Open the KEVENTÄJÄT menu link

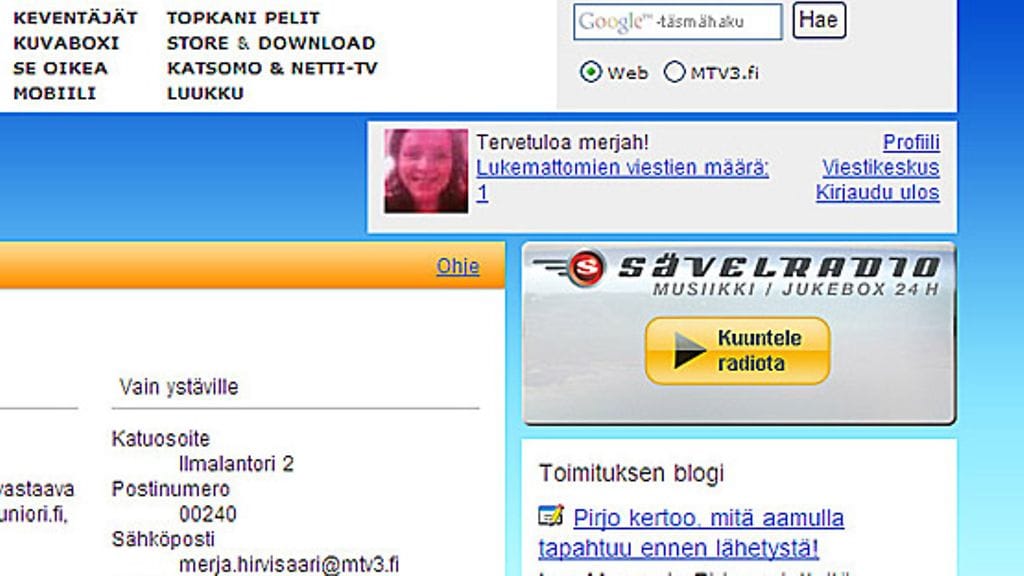(75, 18)
